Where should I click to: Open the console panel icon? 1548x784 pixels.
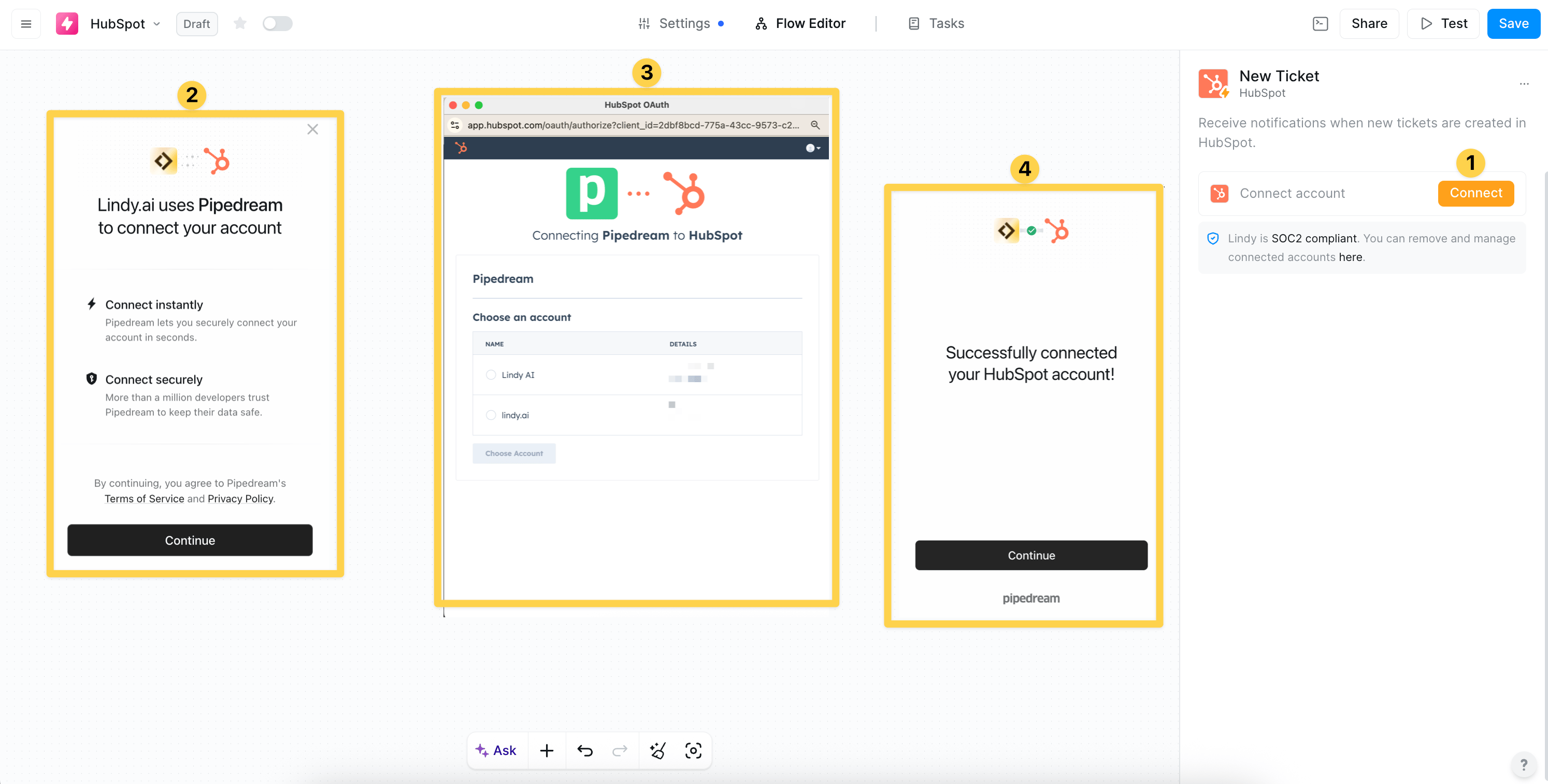pos(1320,23)
